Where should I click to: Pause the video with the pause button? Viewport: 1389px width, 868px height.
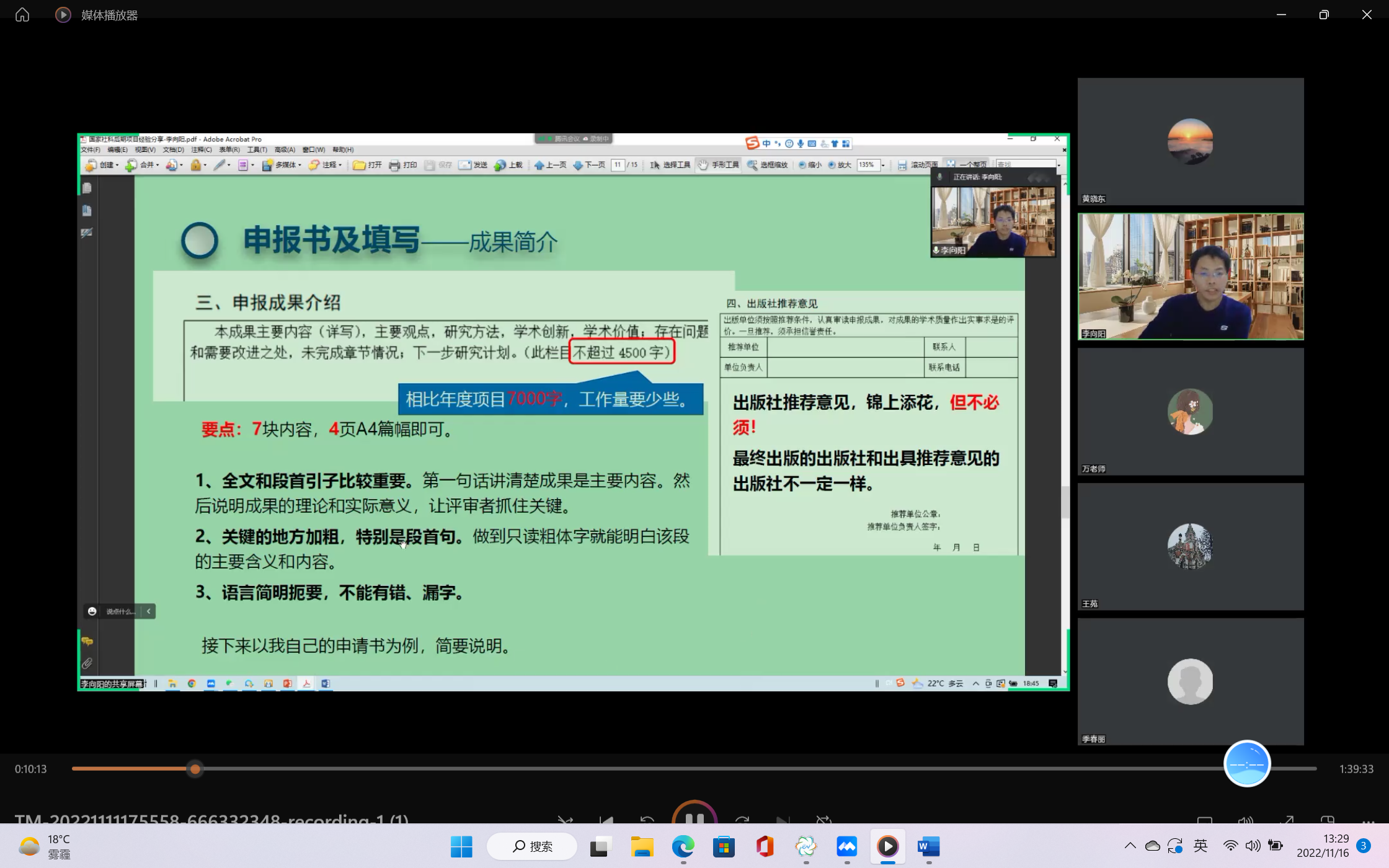(694, 817)
